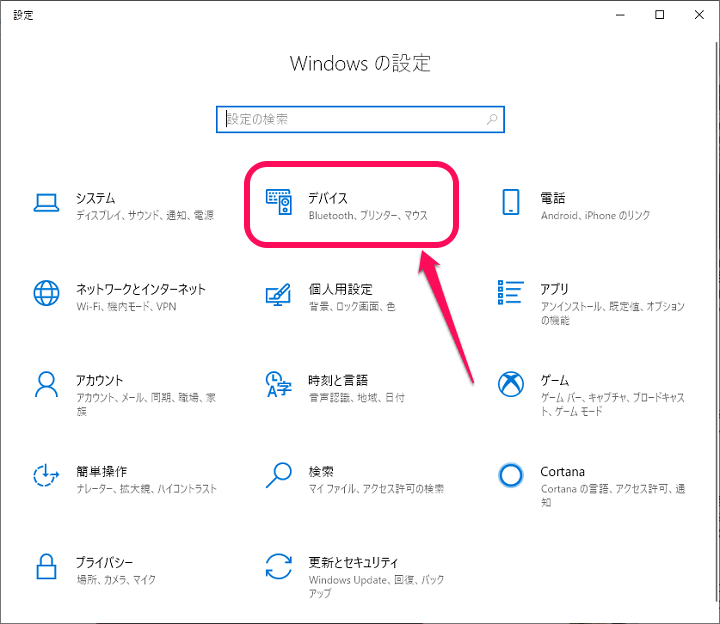Click the システム laptop icon
The image size is (720, 624).
tap(46, 202)
